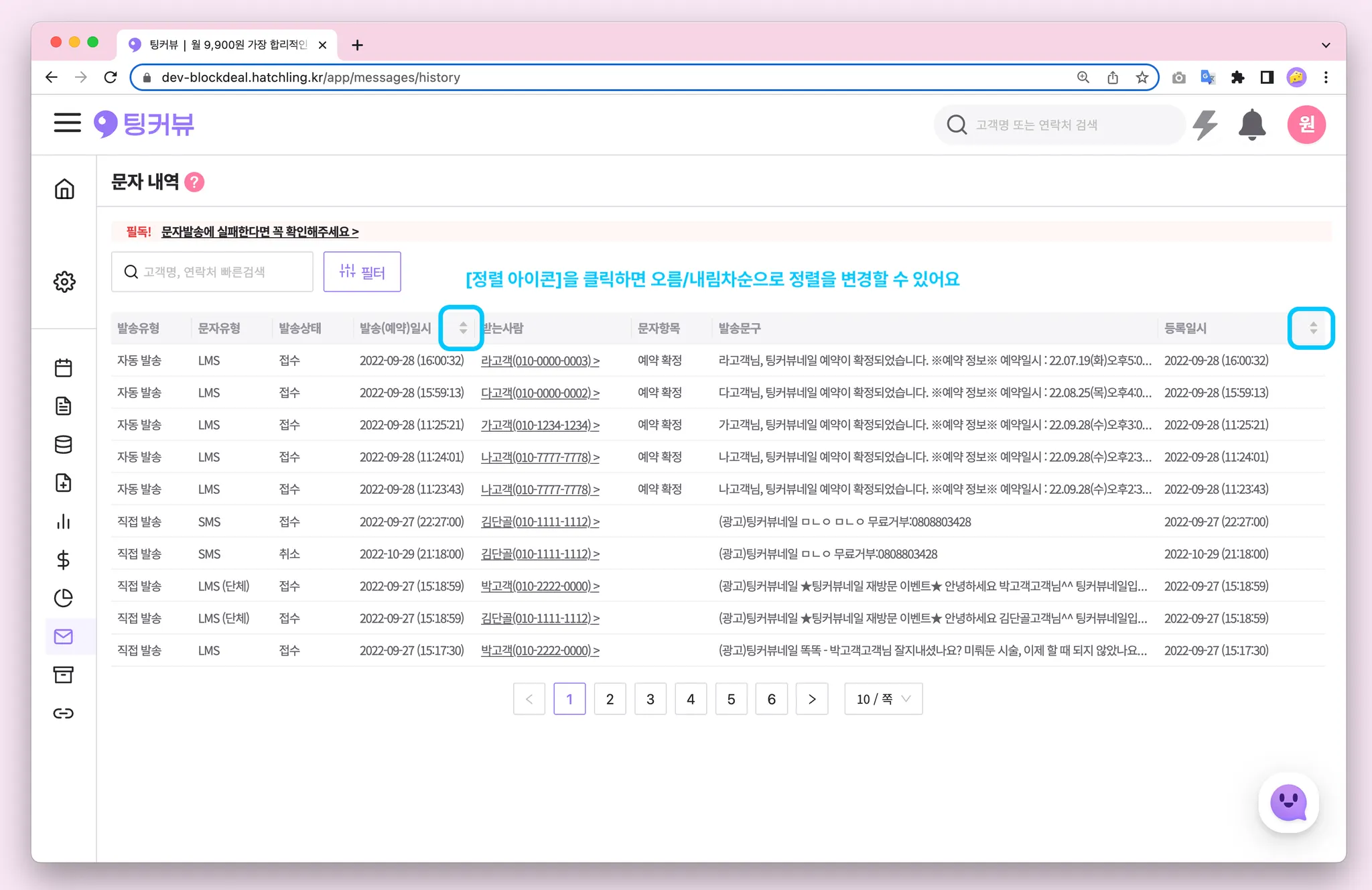This screenshot has width=1372, height=890.
Task: Click the 문자발송에 실패한다면 notice link
Action: coord(260,232)
